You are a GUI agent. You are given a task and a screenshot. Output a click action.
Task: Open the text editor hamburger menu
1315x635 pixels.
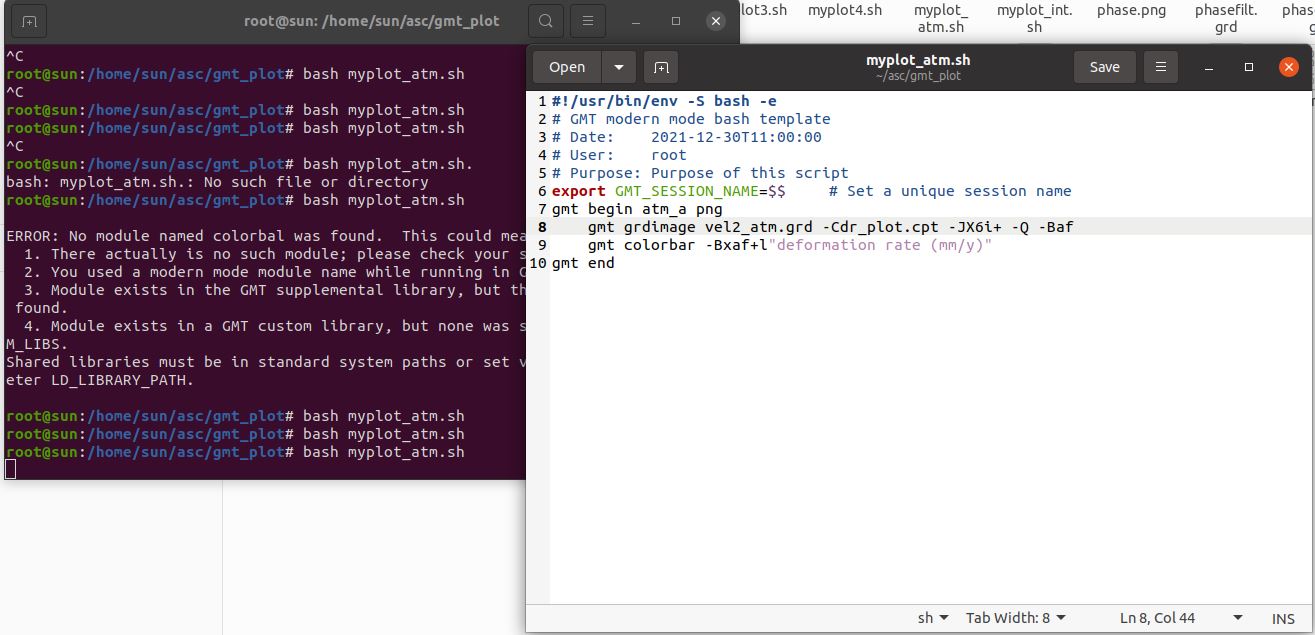1161,67
